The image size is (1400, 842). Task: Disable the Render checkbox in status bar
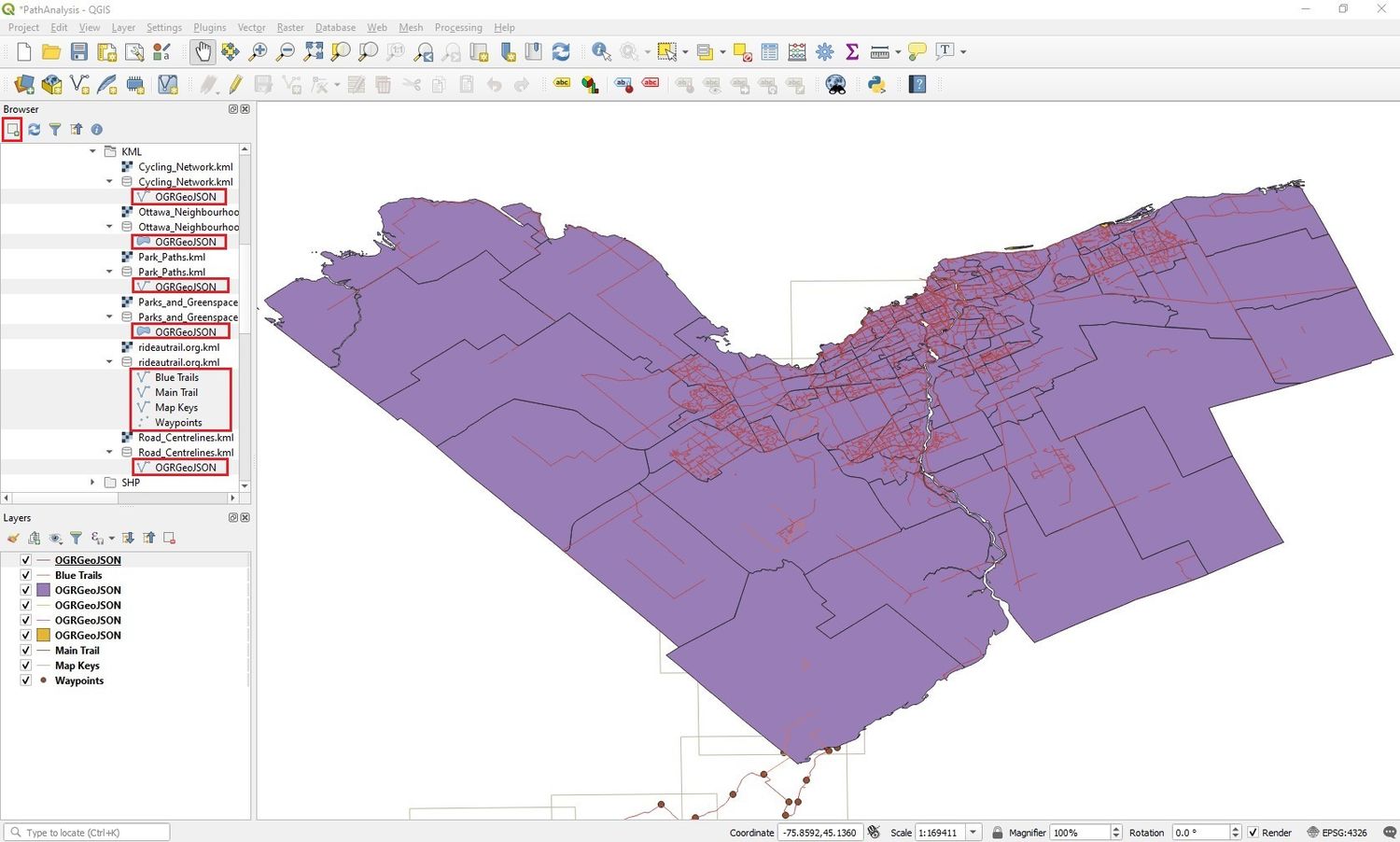click(x=1253, y=832)
